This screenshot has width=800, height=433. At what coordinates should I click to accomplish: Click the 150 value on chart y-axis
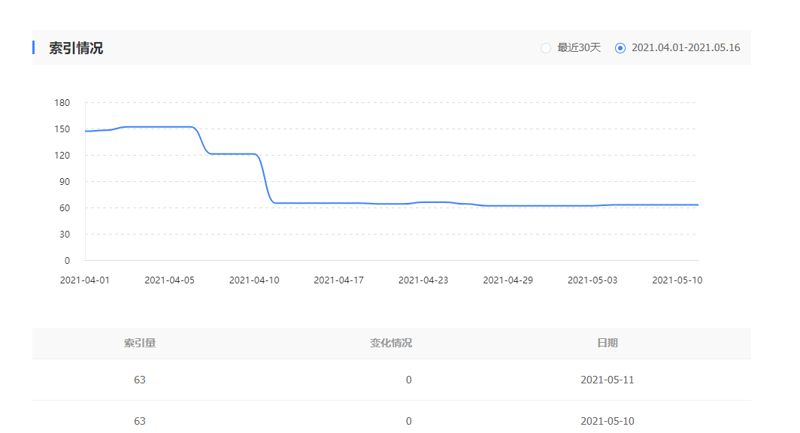pyautogui.click(x=62, y=129)
